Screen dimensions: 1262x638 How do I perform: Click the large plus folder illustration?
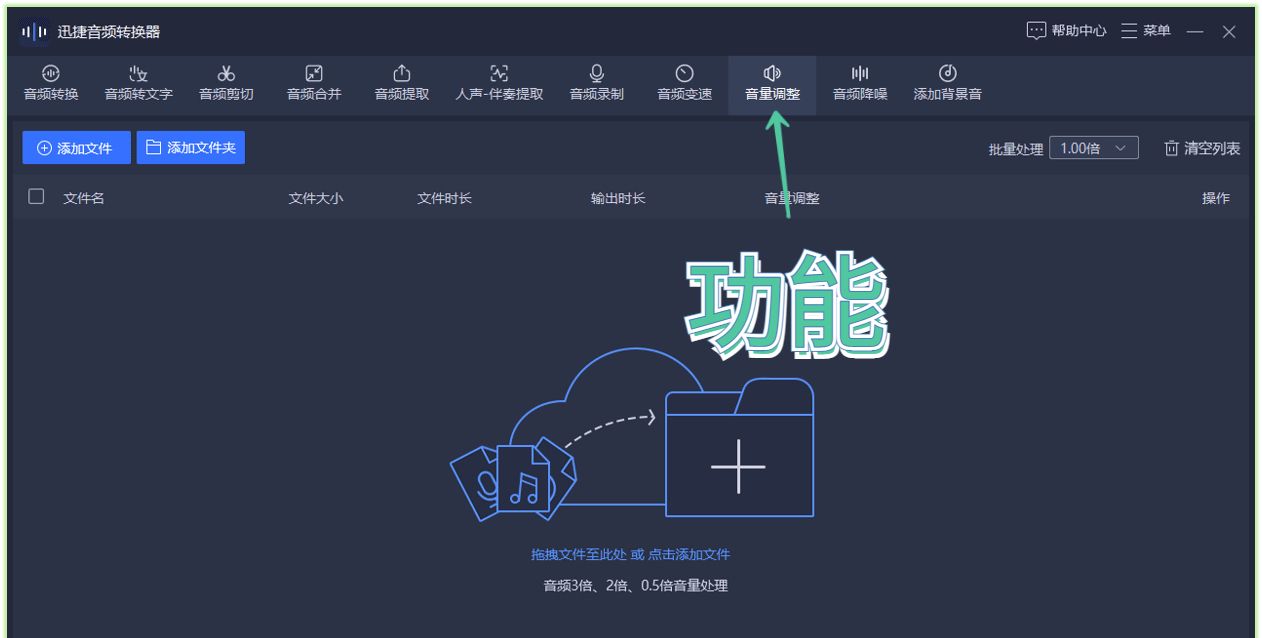click(739, 448)
